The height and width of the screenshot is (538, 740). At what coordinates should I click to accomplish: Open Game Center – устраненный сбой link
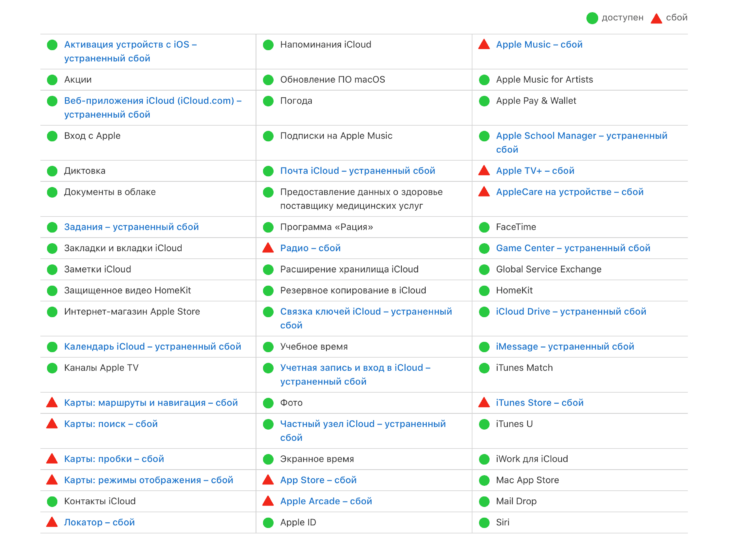(x=573, y=248)
